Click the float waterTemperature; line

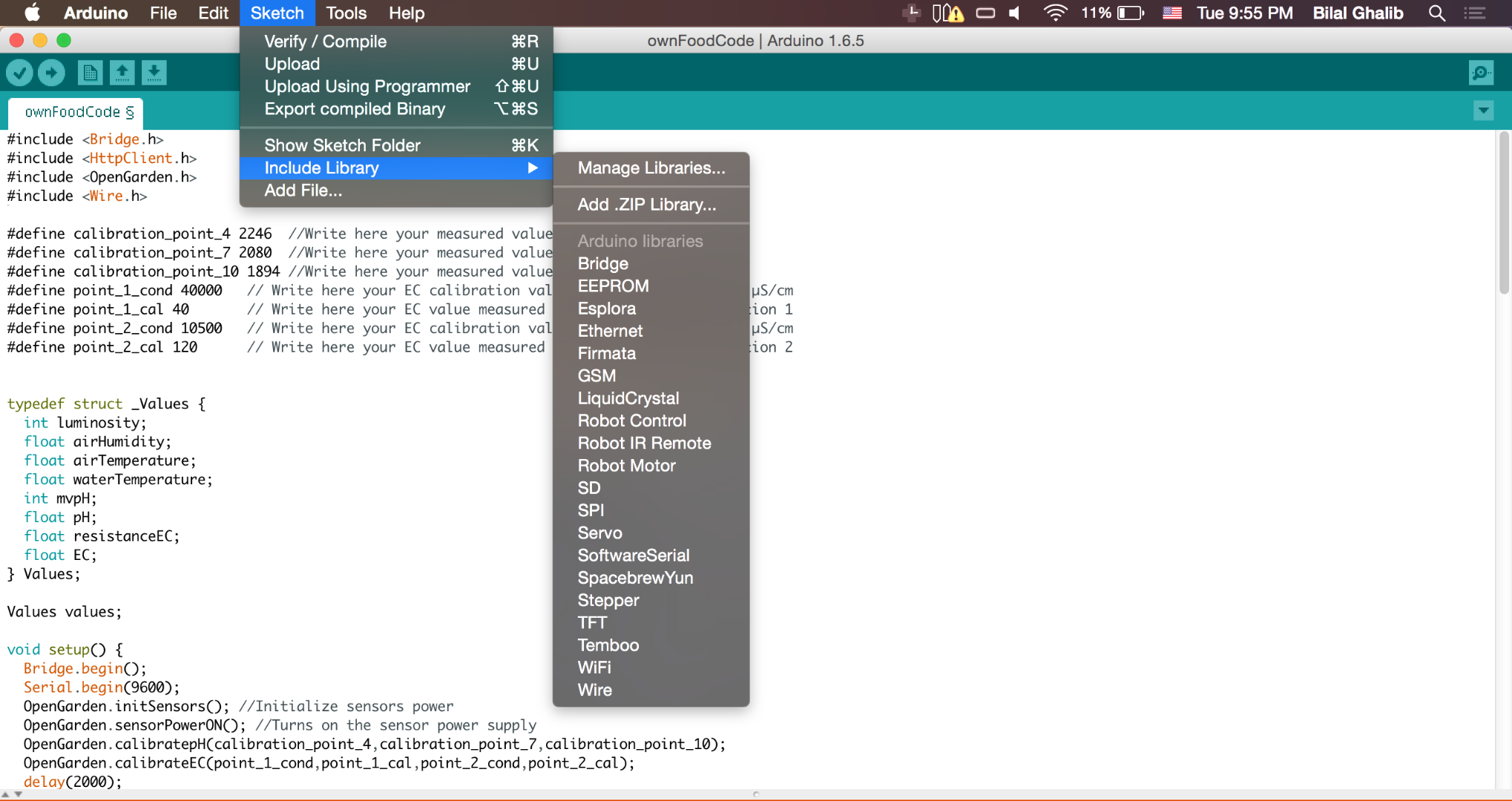118,480
